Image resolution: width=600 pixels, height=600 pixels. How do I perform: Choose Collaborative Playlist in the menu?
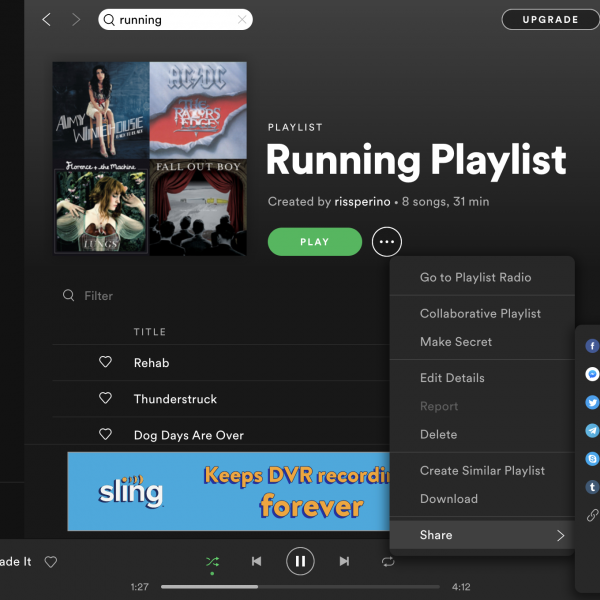pos(482,313)
